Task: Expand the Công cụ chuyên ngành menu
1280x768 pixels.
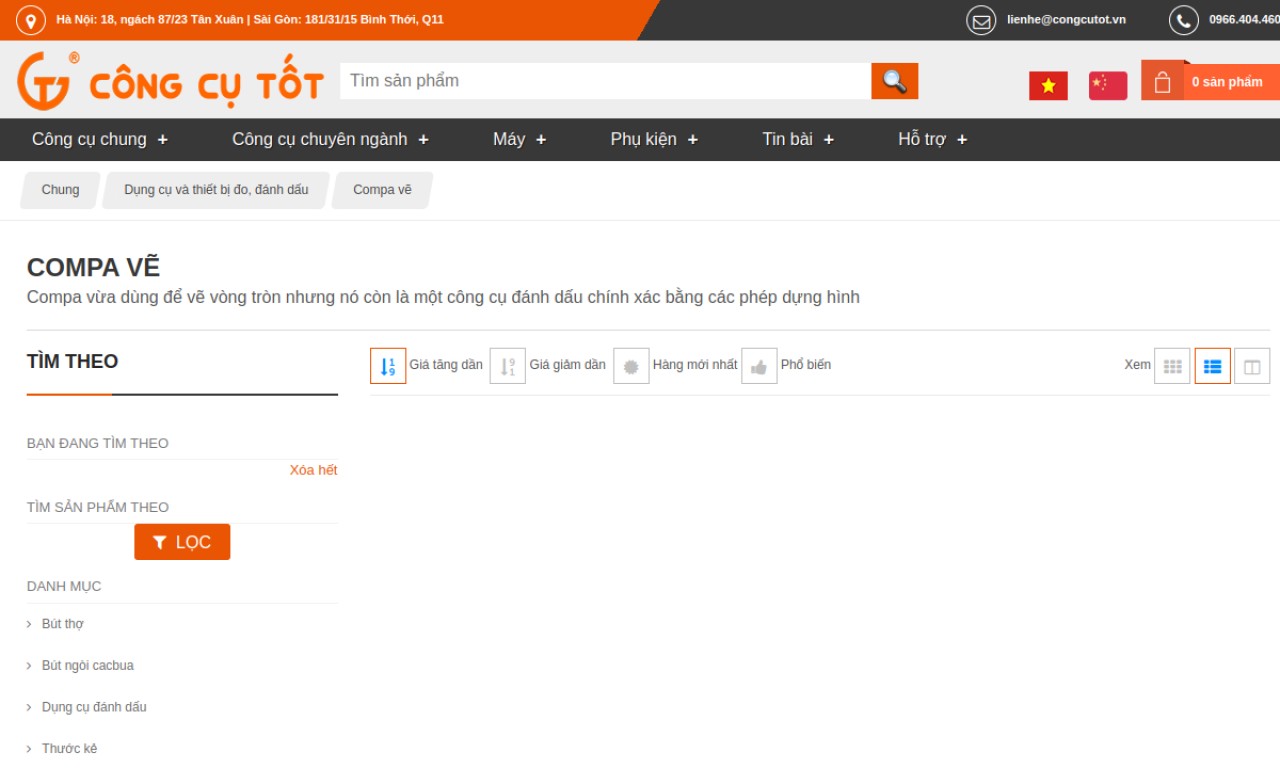Action: point(330,139)
